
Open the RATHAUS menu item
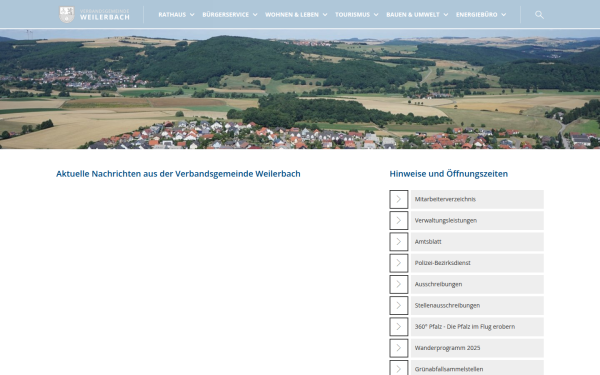pyautogui.click(x=172, y=15)
